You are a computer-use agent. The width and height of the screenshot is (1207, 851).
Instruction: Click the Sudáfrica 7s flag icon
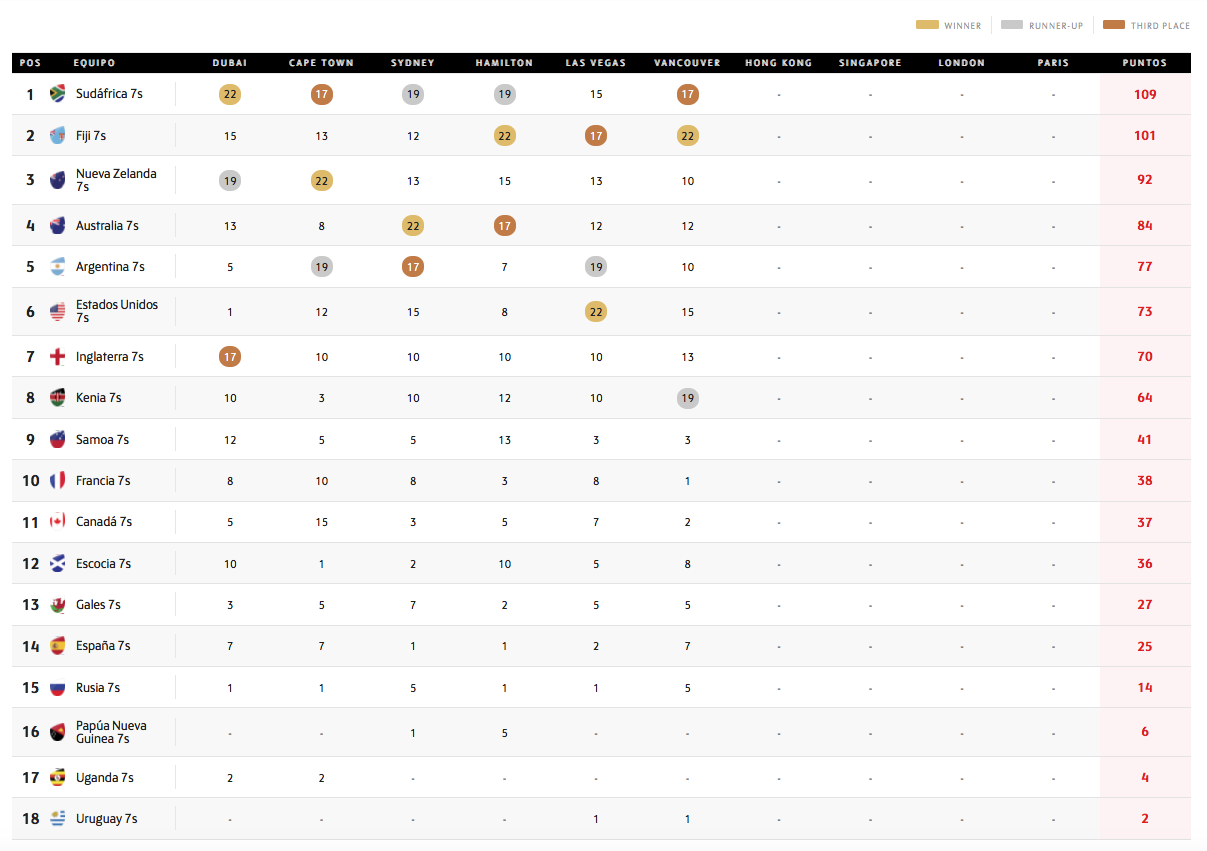tap(58, 94)
